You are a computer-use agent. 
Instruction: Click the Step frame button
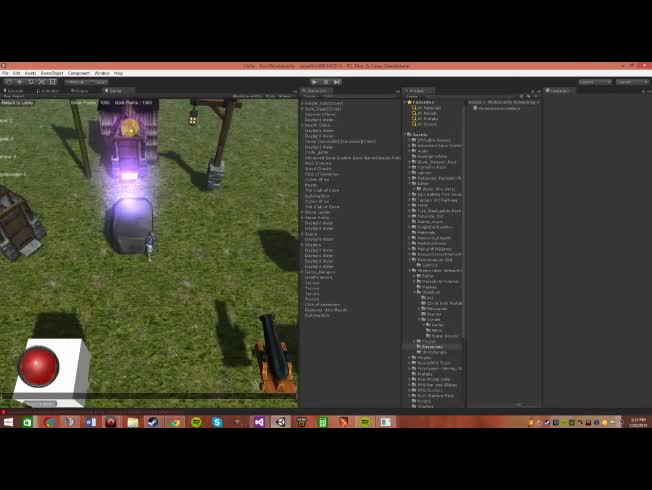pyautogui.click(x=337, y=82)
